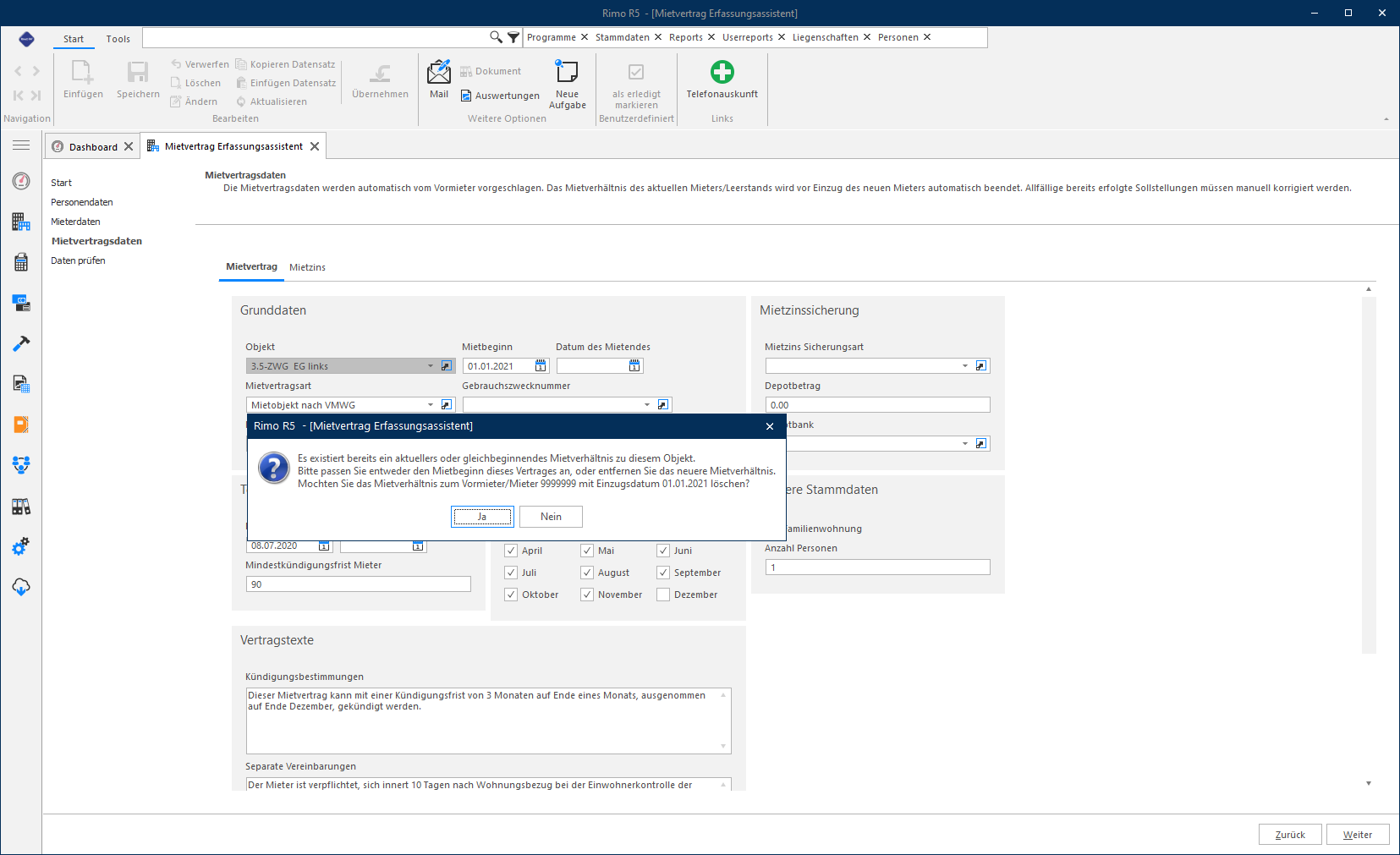The width and height of the screenshot is (1400, 855).
Task: Open the calculator sidebar icon
Action: tap(21, 262)
